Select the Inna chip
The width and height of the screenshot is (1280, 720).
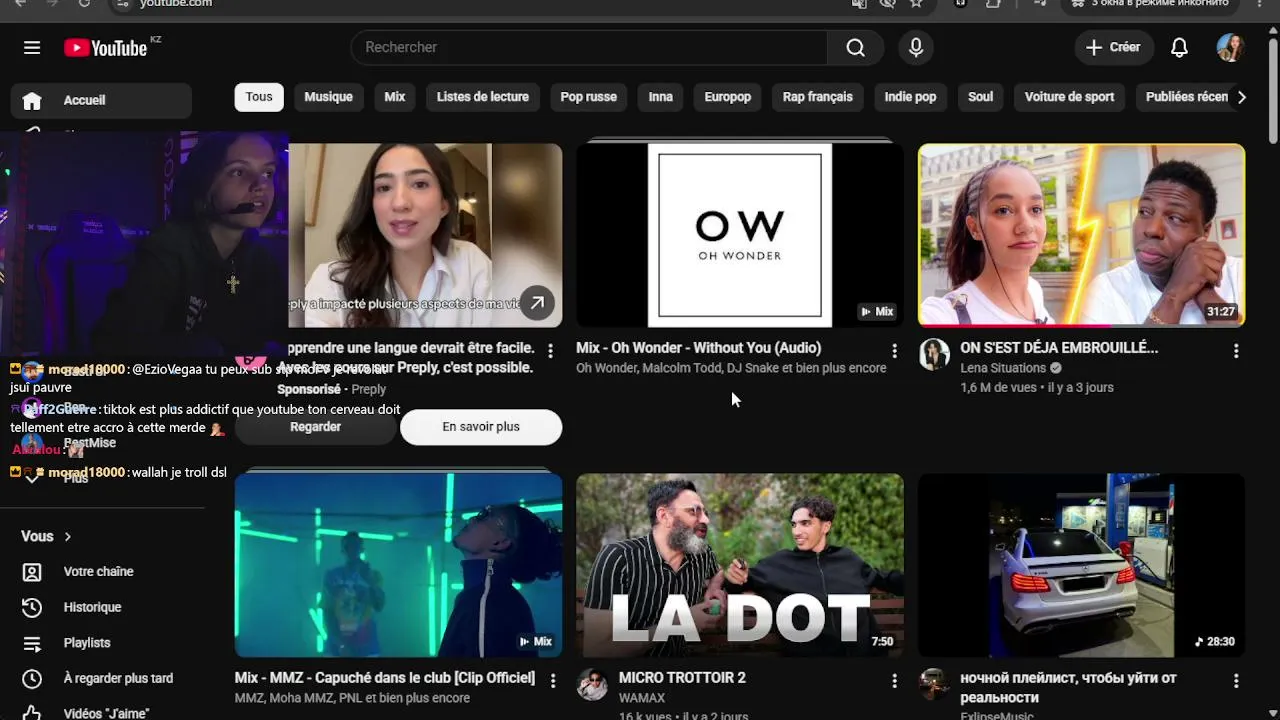661,97
